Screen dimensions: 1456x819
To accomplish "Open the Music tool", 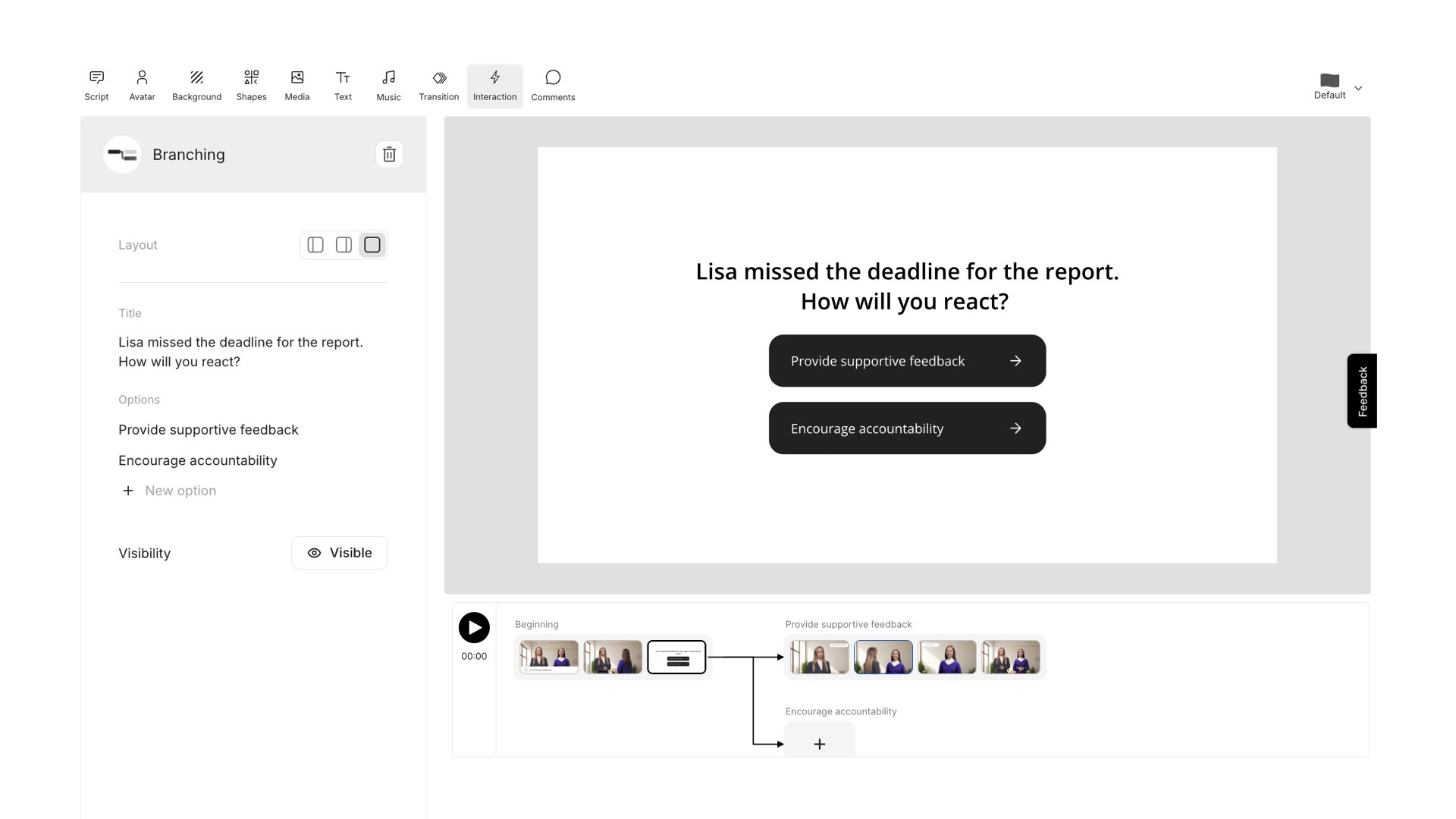I will [x=388, y=86].
